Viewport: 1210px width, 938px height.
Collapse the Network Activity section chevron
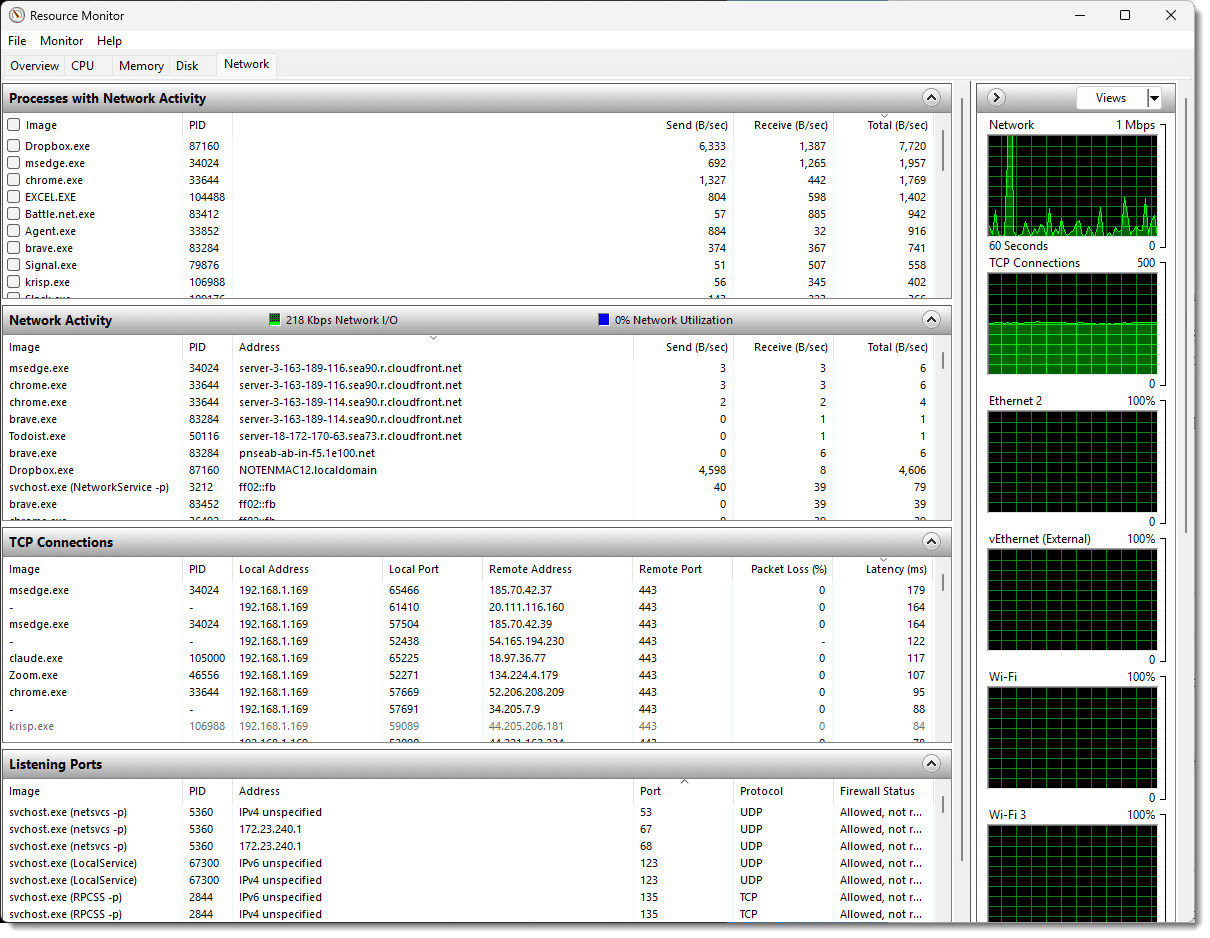point(931,320)
